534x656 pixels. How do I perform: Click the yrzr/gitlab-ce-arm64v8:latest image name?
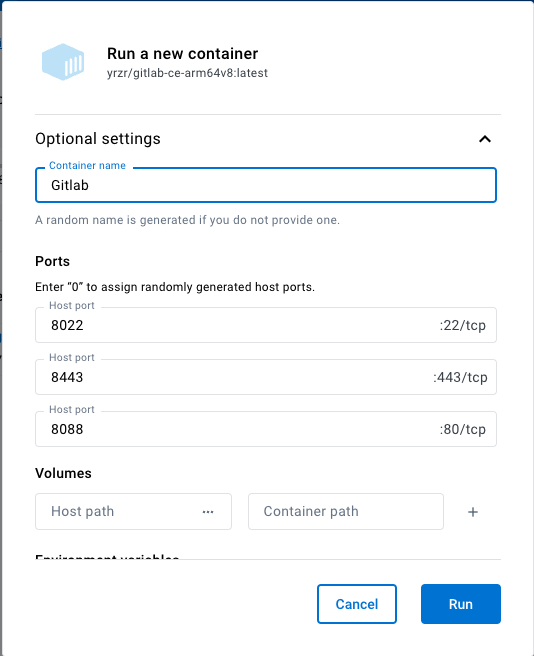(187, 73)
